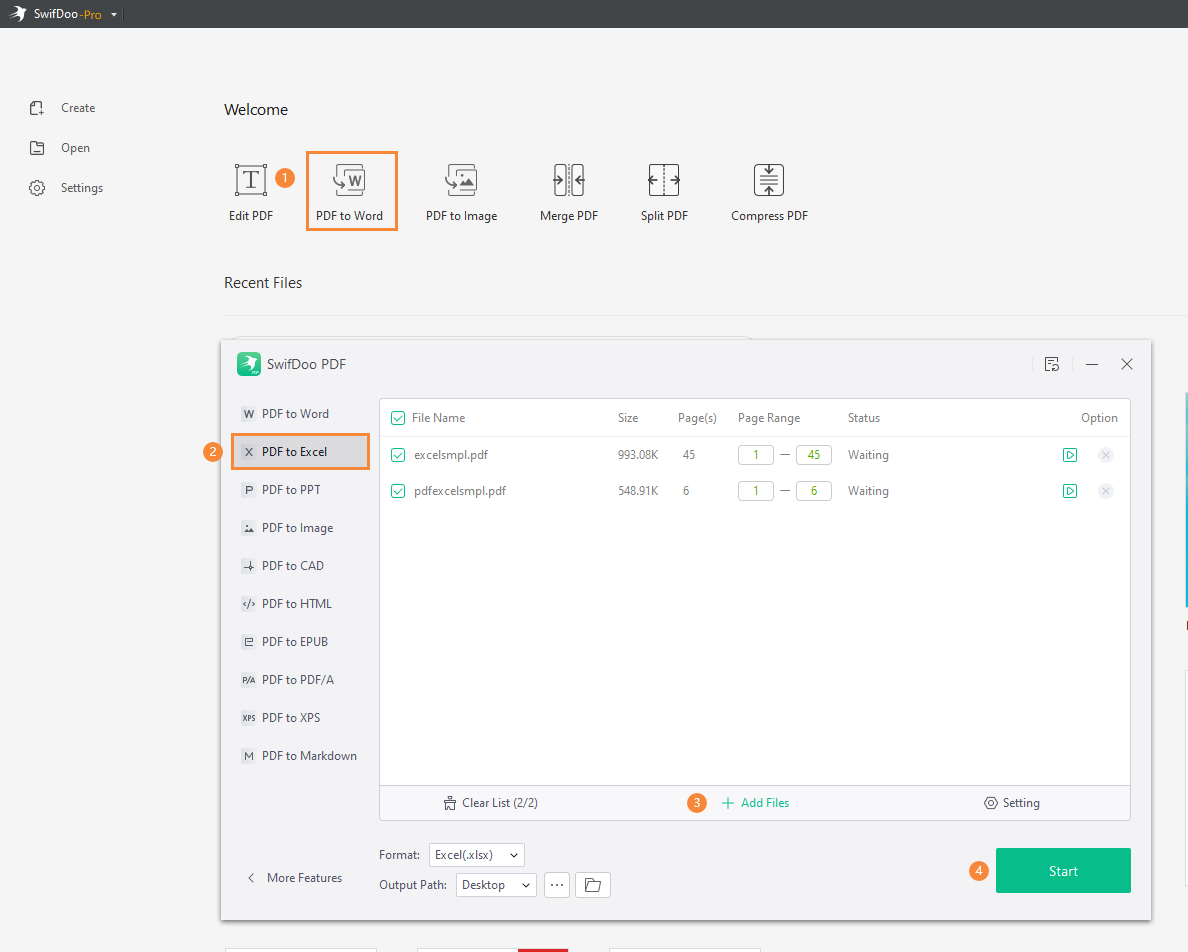Select PDF to PPT in dialog sidebar

[x=300, y=490]
